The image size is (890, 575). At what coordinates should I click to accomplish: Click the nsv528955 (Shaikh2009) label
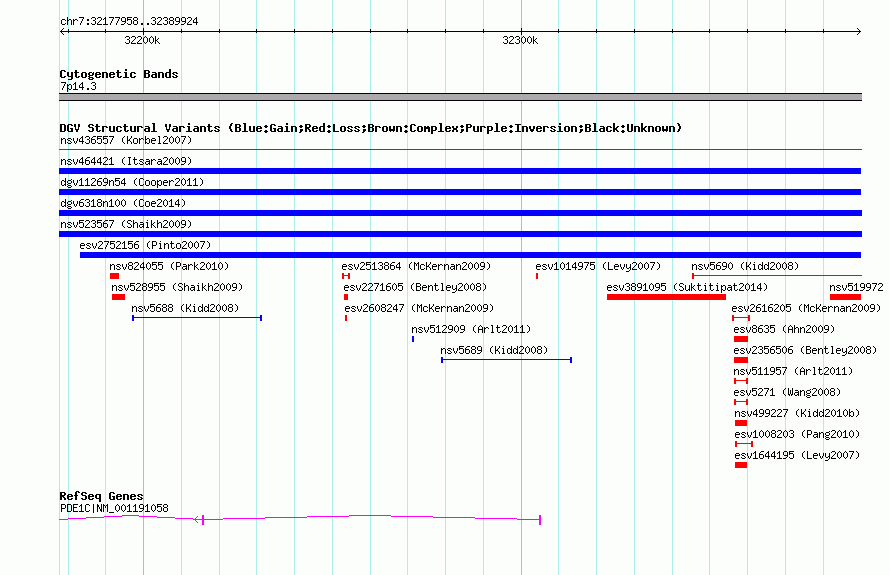point(177,287)
